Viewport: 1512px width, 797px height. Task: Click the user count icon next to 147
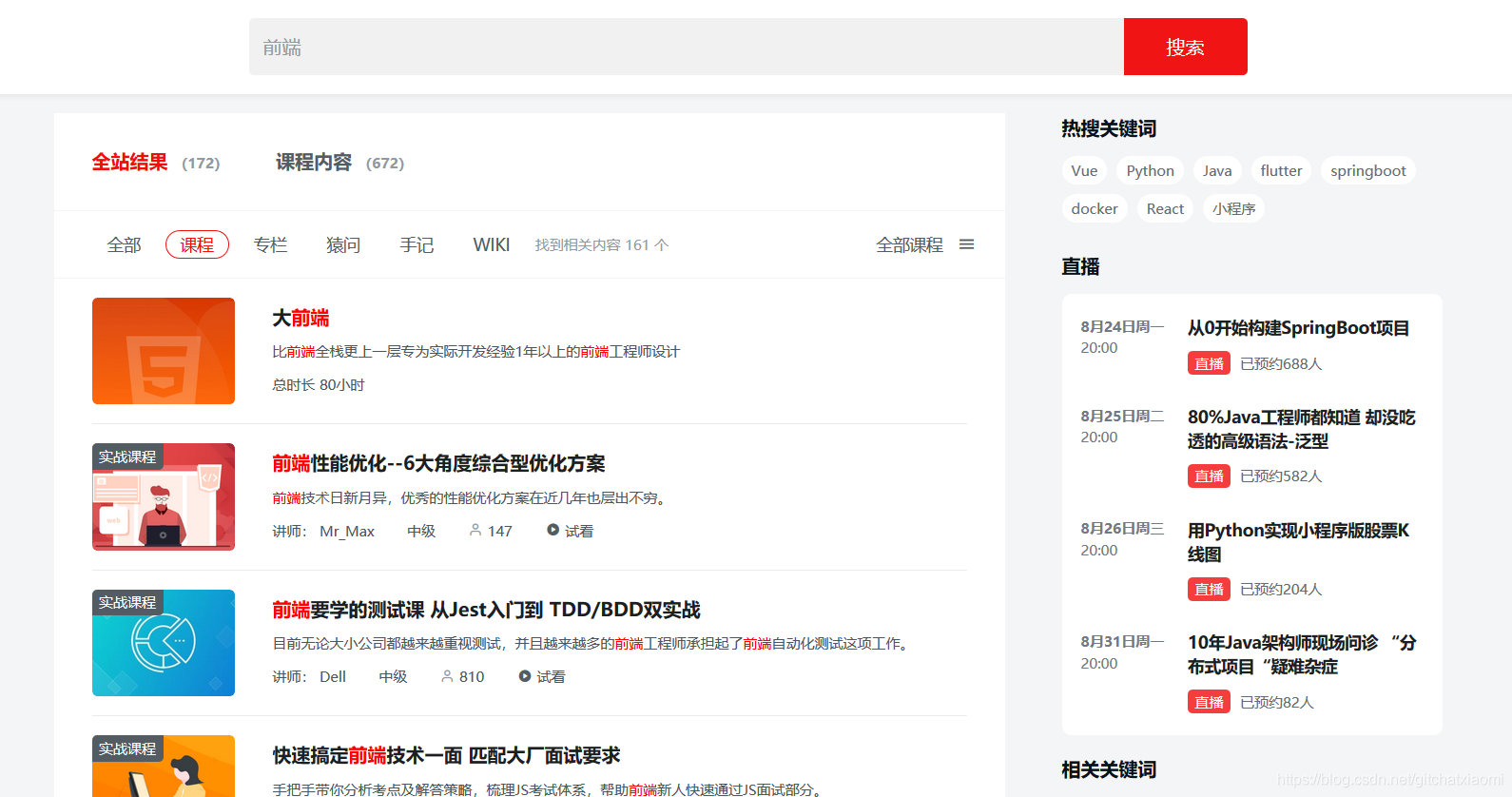point(475,530)
